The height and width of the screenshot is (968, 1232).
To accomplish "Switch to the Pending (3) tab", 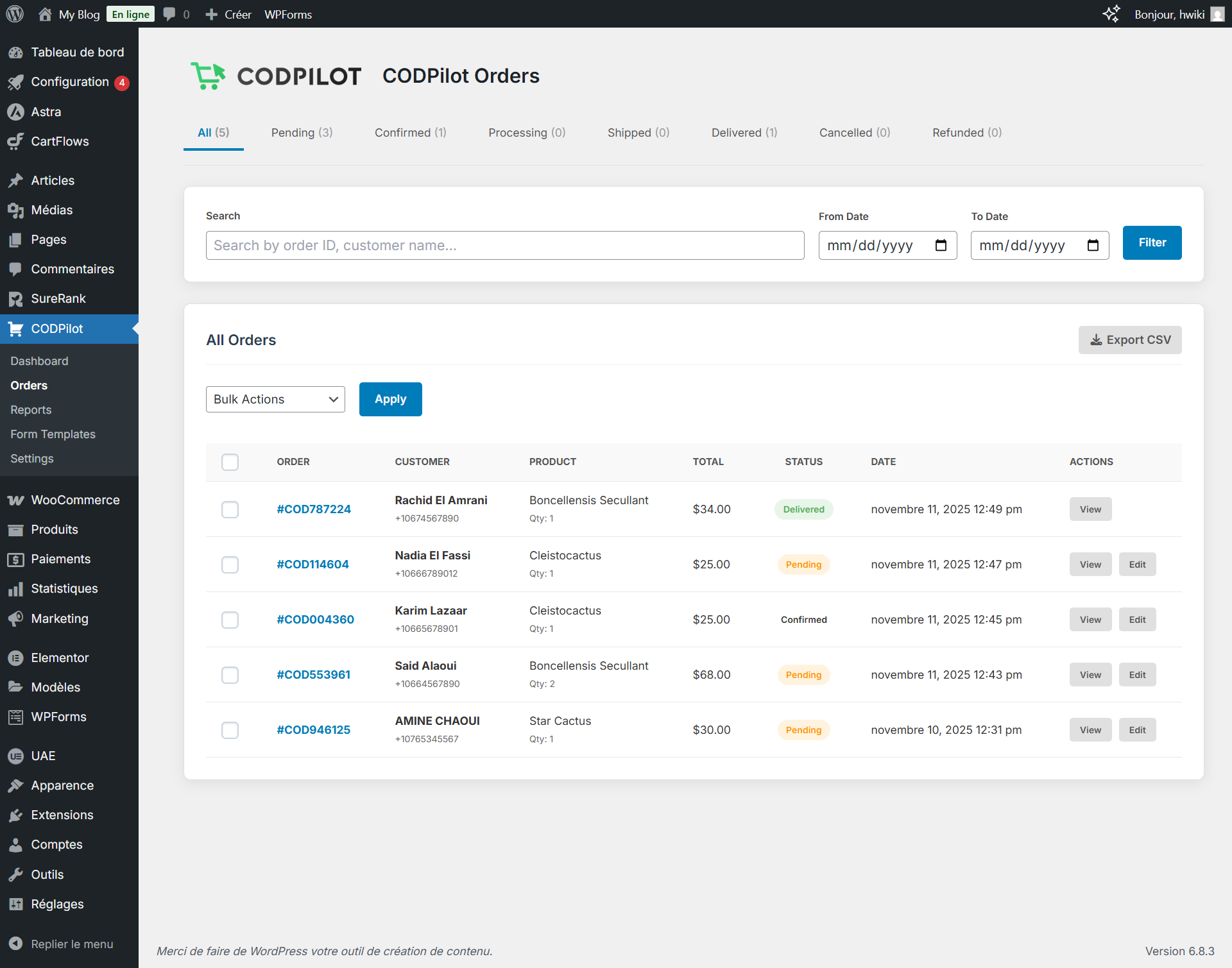I will pyautogui.click(x=302, y=133).
